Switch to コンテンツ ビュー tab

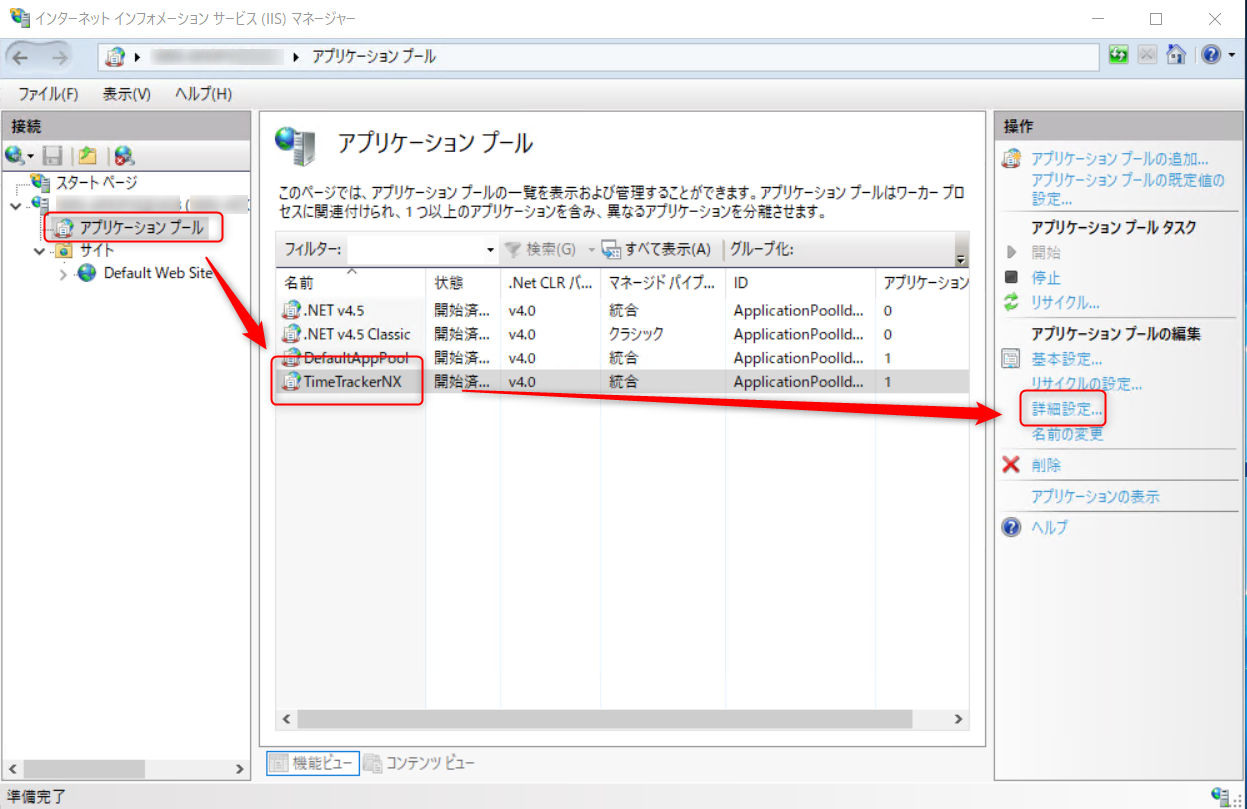418,764
